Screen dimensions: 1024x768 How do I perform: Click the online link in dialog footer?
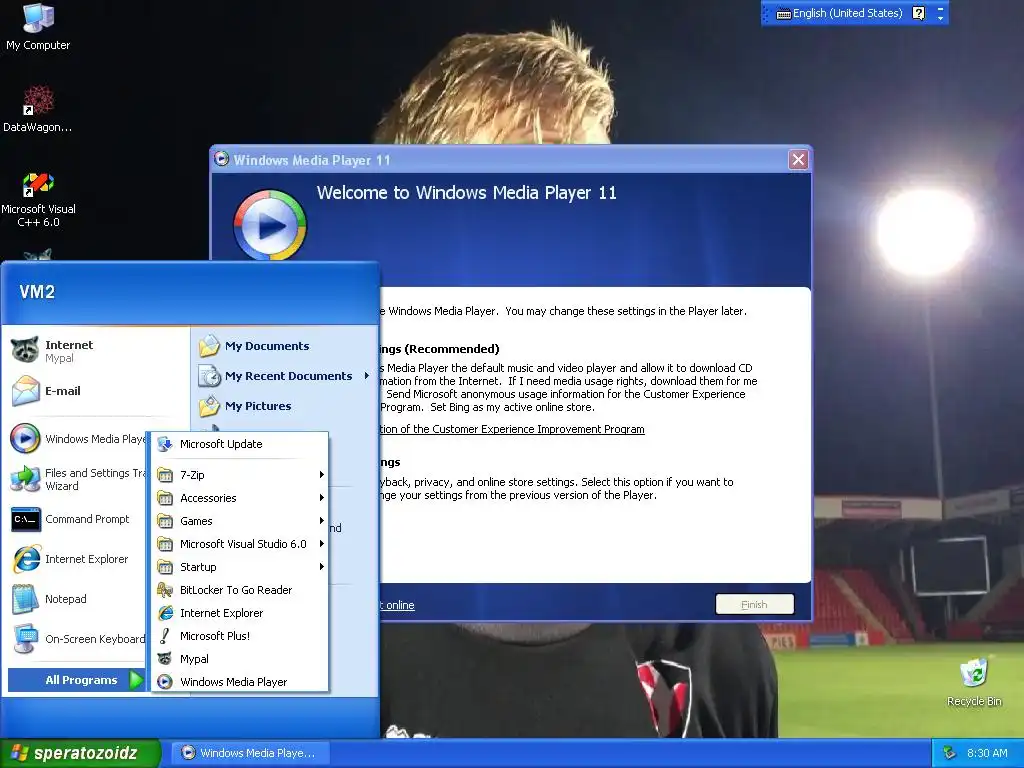396,605
